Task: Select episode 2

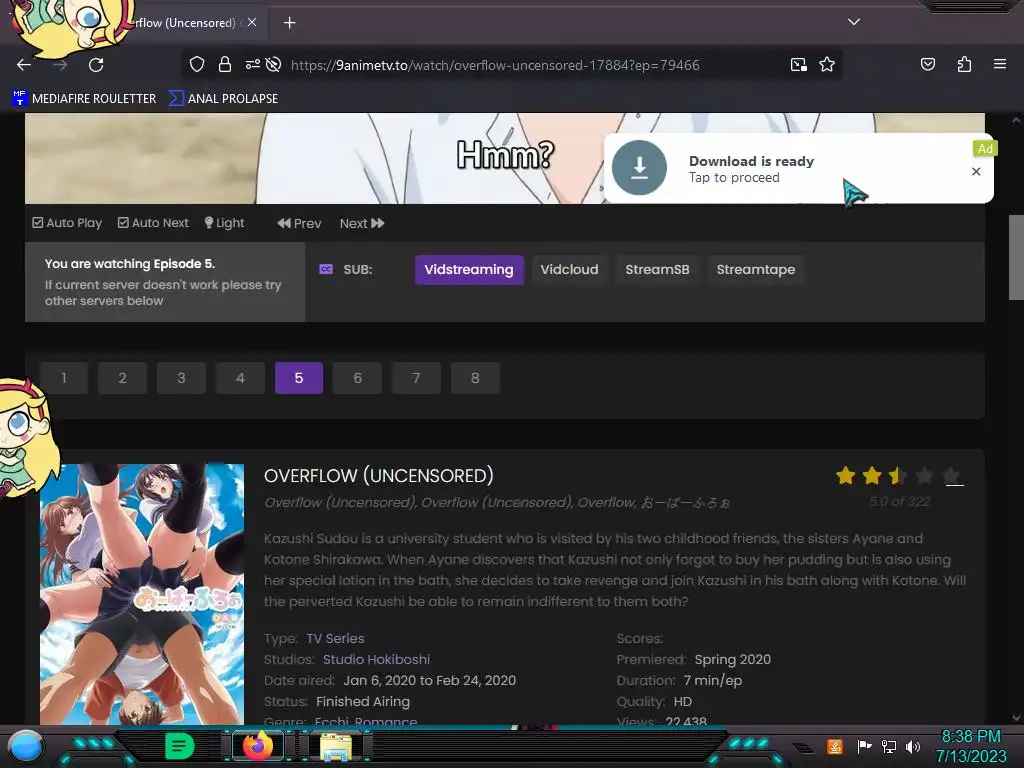Action: coord(122,378)
